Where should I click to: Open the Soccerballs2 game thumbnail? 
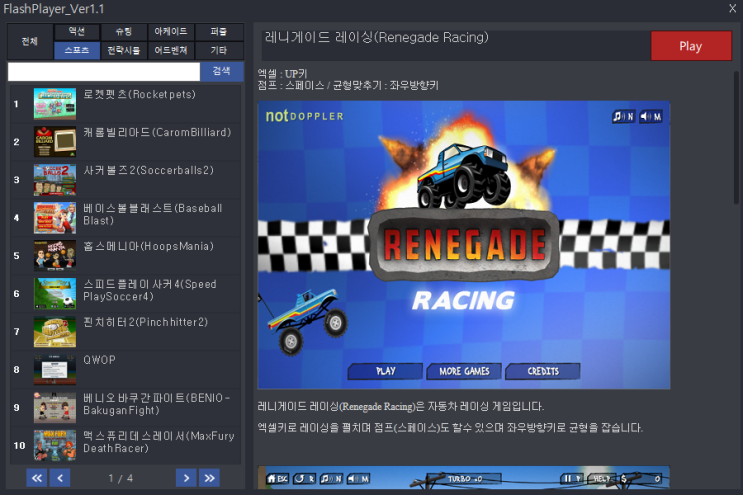[55, 180]
